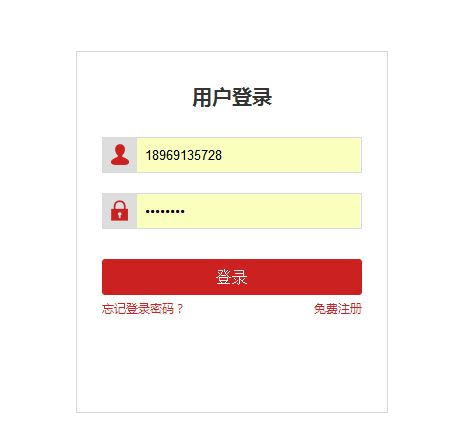The height and width of the screenshot is (424, 464).
Task: Select the gray box containing person icon
Action: (x=120, y=155)
